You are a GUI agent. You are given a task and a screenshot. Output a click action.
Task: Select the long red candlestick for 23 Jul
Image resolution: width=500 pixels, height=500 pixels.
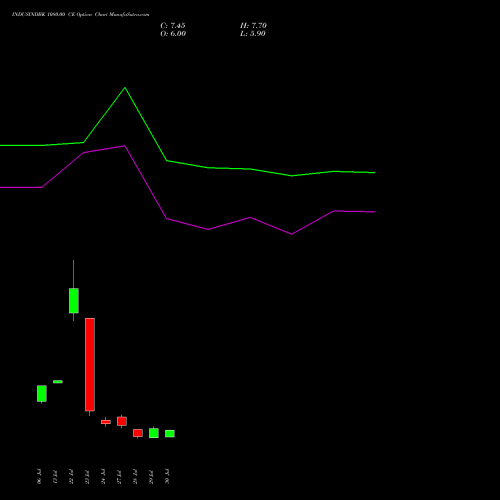[x=90, y=365]
